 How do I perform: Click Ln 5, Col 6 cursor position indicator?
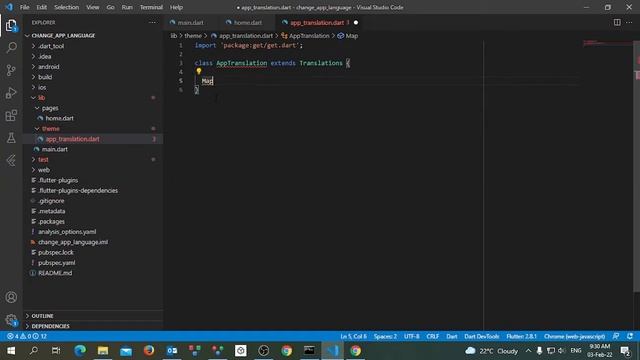pyautogui.click(x=353, y=336)
